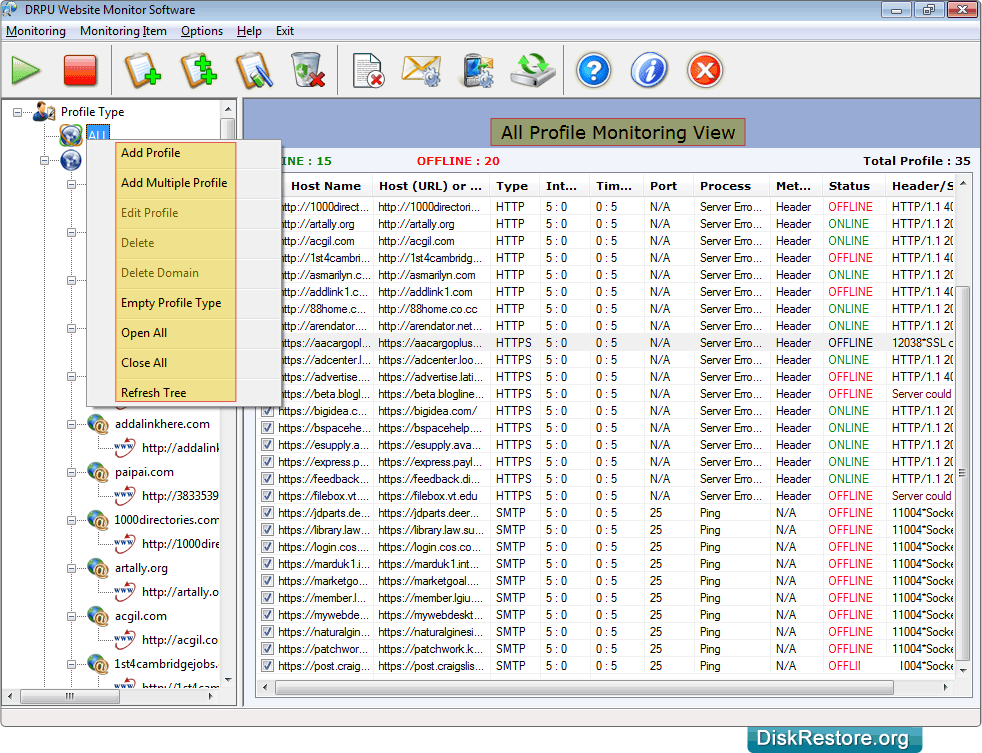Toggle checkbox for https://bigidea.c... row
The width and height of the screenshot is (982, 753).
click(x=268, y=411)
